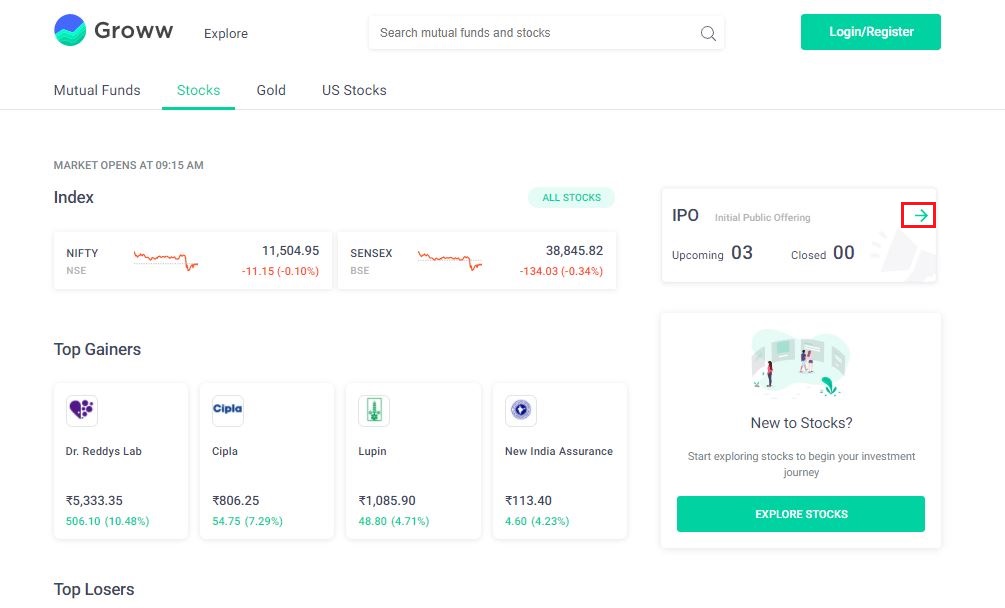The image size is (1005, 608).
Task: Click the search magnifier icon
Action: 708,33
